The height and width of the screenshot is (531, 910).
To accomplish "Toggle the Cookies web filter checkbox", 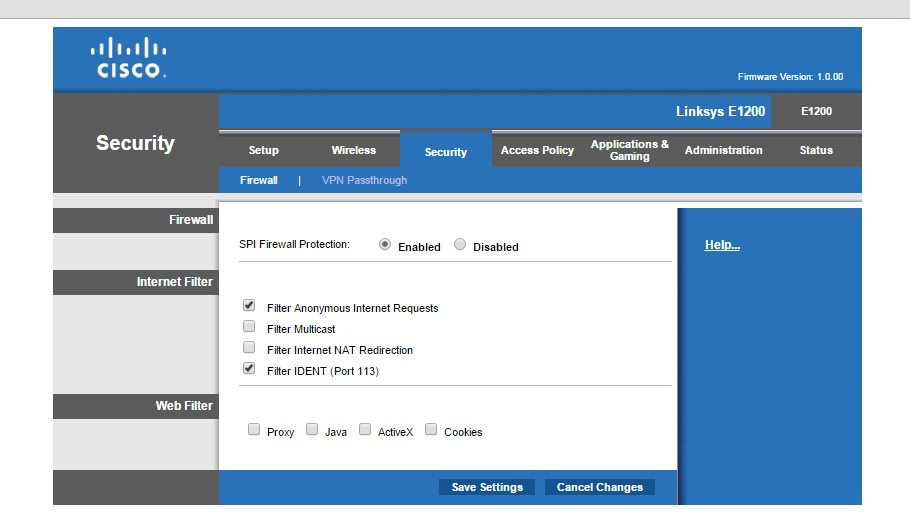I will pyautogui.click(x=431, y=429).
